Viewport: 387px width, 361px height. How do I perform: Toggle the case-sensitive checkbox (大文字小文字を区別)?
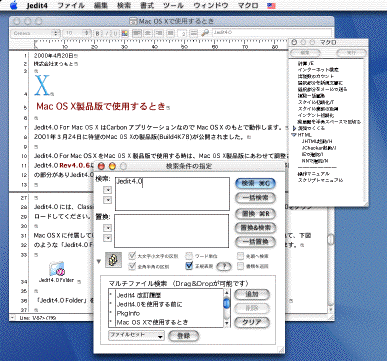132,256
